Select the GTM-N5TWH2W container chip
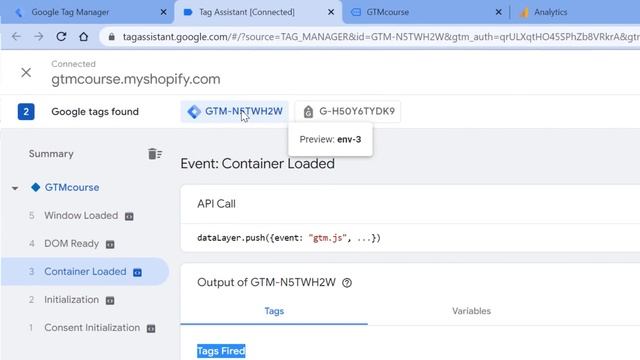640x360 pixels. tap(235, 111)
